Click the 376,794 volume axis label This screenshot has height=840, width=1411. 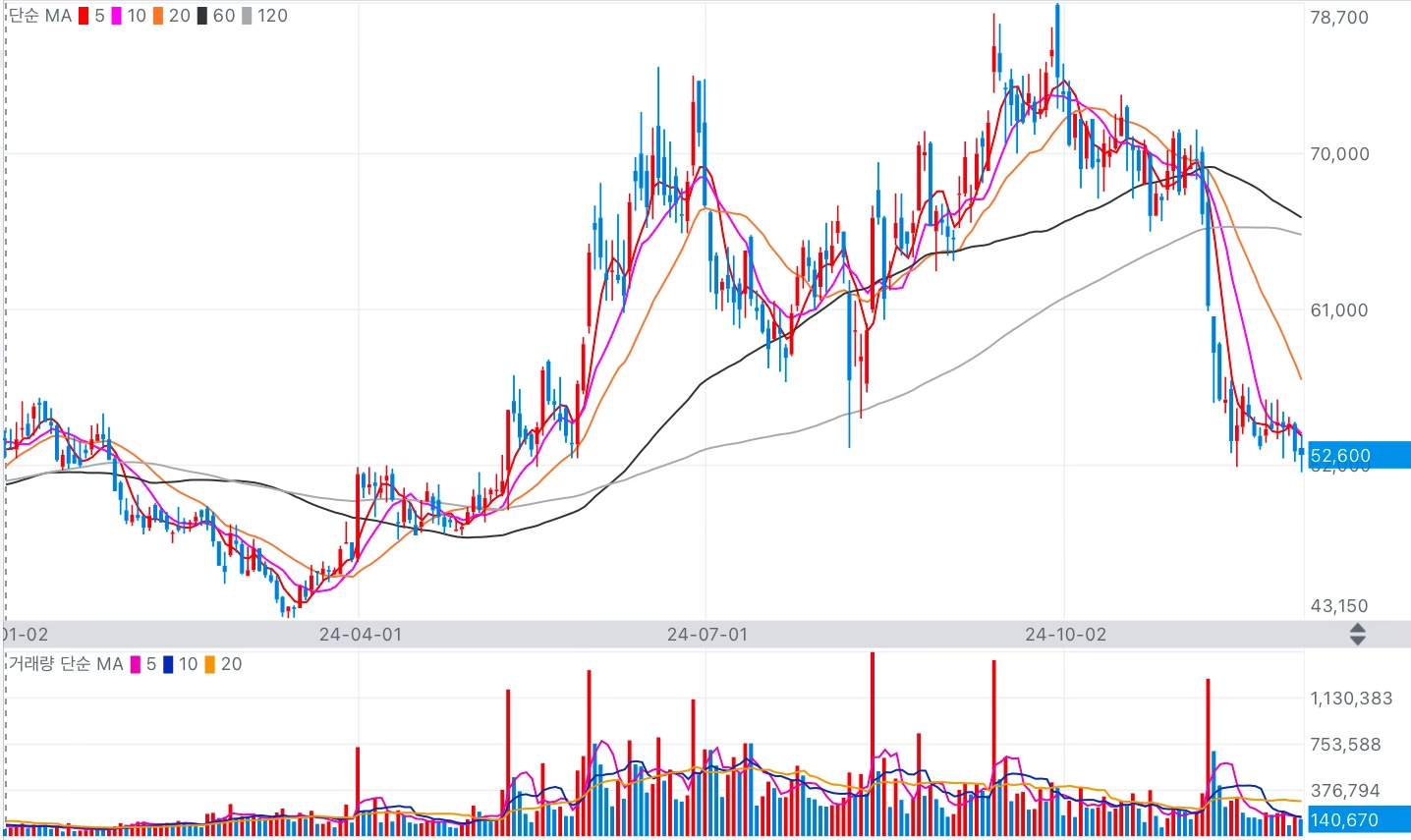(1345, 791)
